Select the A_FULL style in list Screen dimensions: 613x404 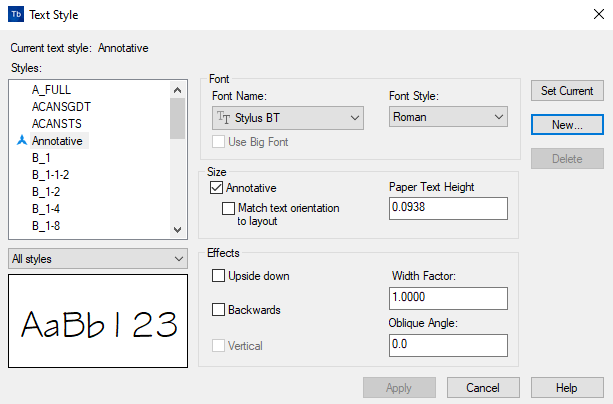(x=53, y=90)
